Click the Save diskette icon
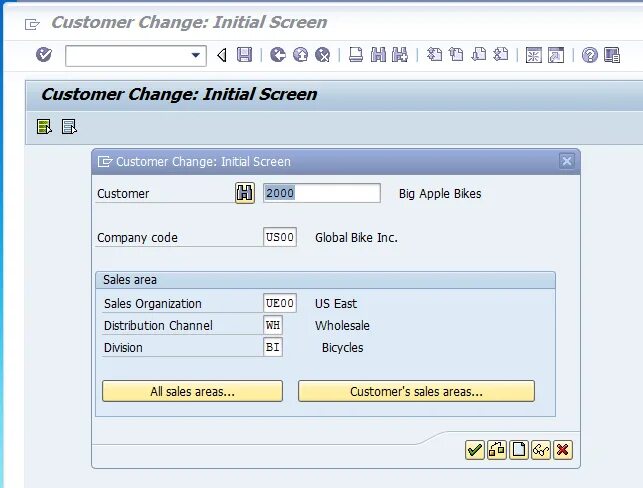Image resolution: width=643 pixels, height=488 pixels. (x=243, y=55)
